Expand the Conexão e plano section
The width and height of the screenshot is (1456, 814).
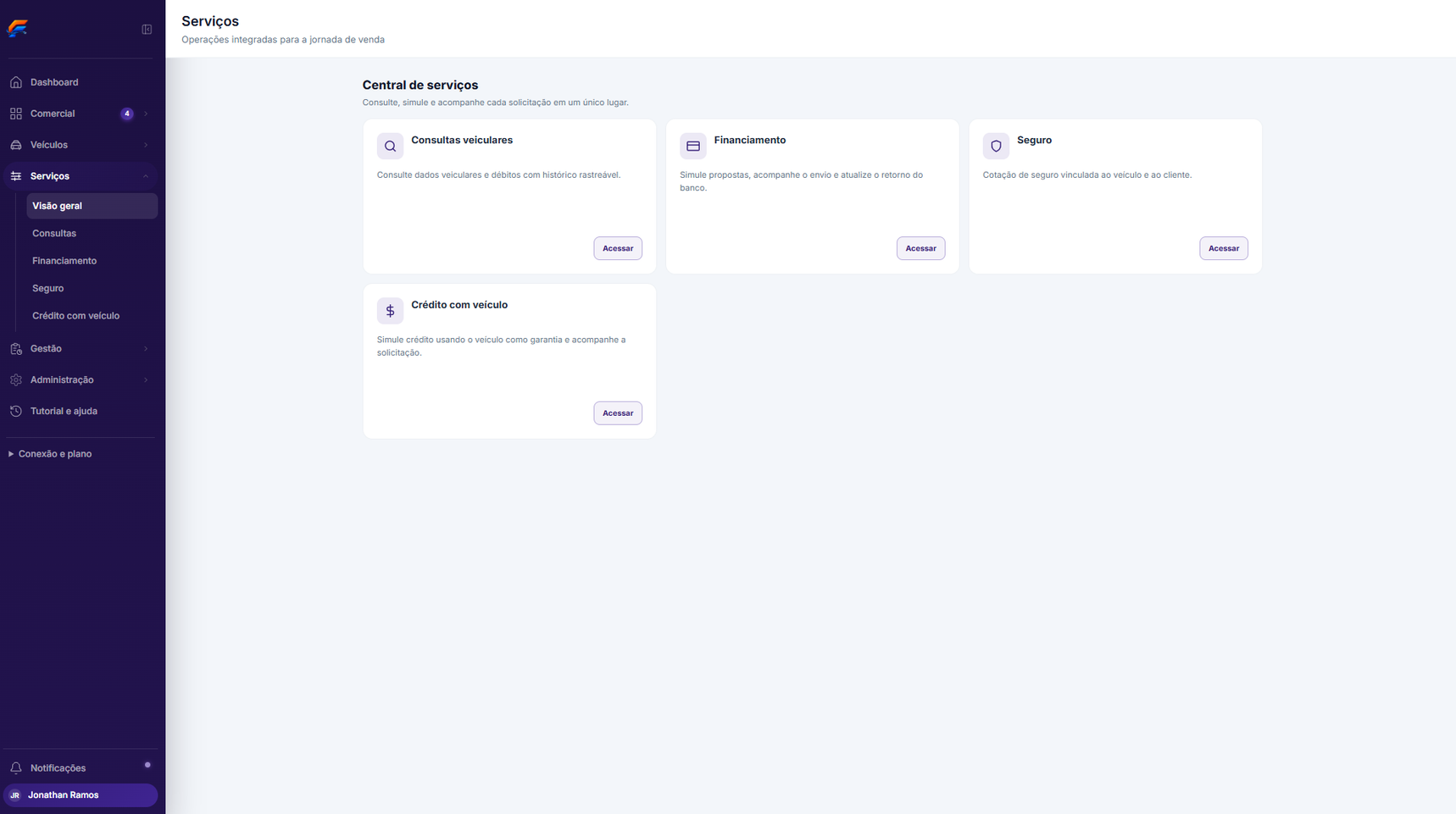[50, 454]
